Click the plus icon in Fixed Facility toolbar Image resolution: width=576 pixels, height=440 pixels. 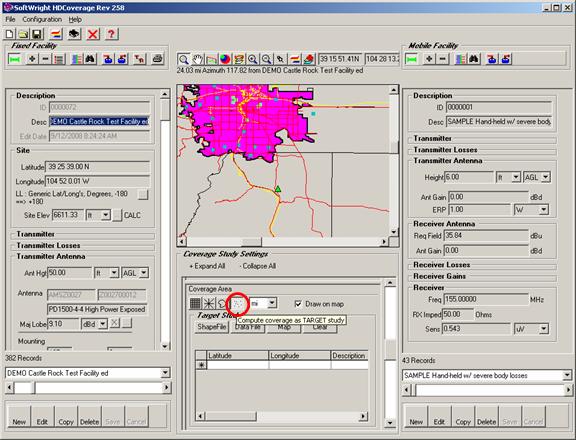pos(32,59)
